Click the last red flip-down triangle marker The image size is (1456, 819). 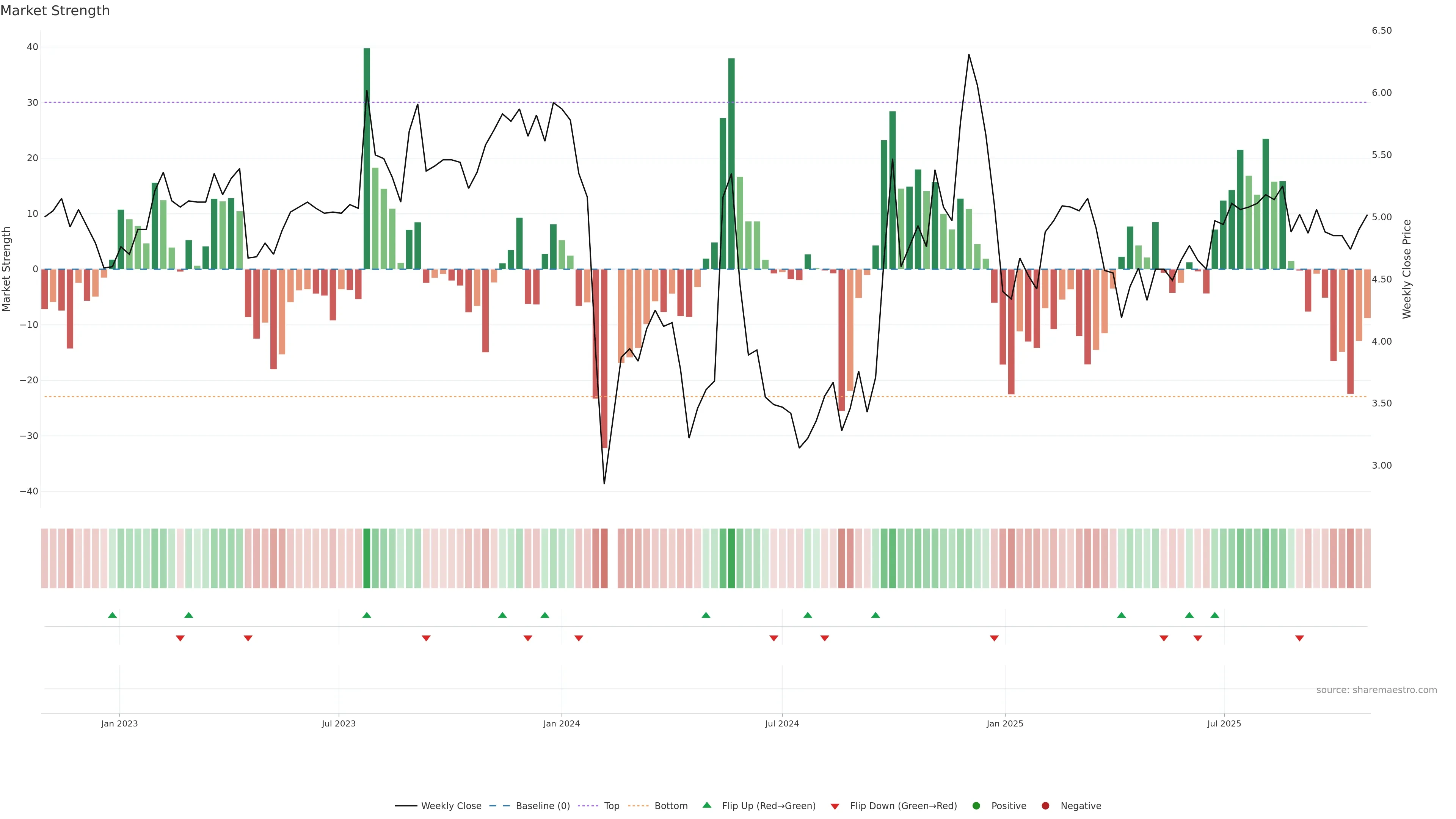(x=1299, y=638)
